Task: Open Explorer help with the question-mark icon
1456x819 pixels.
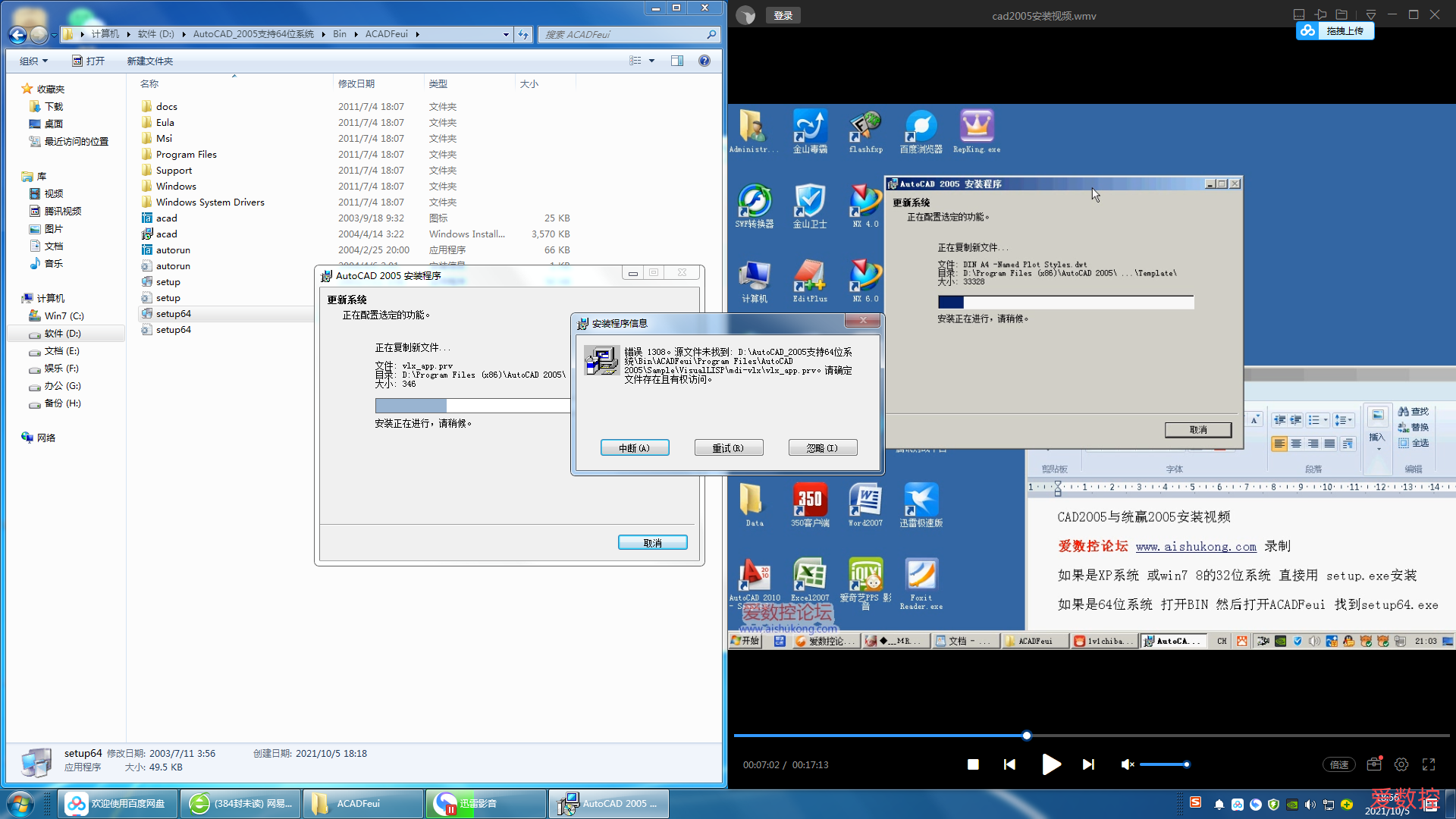Action: [x=704, y=61]
